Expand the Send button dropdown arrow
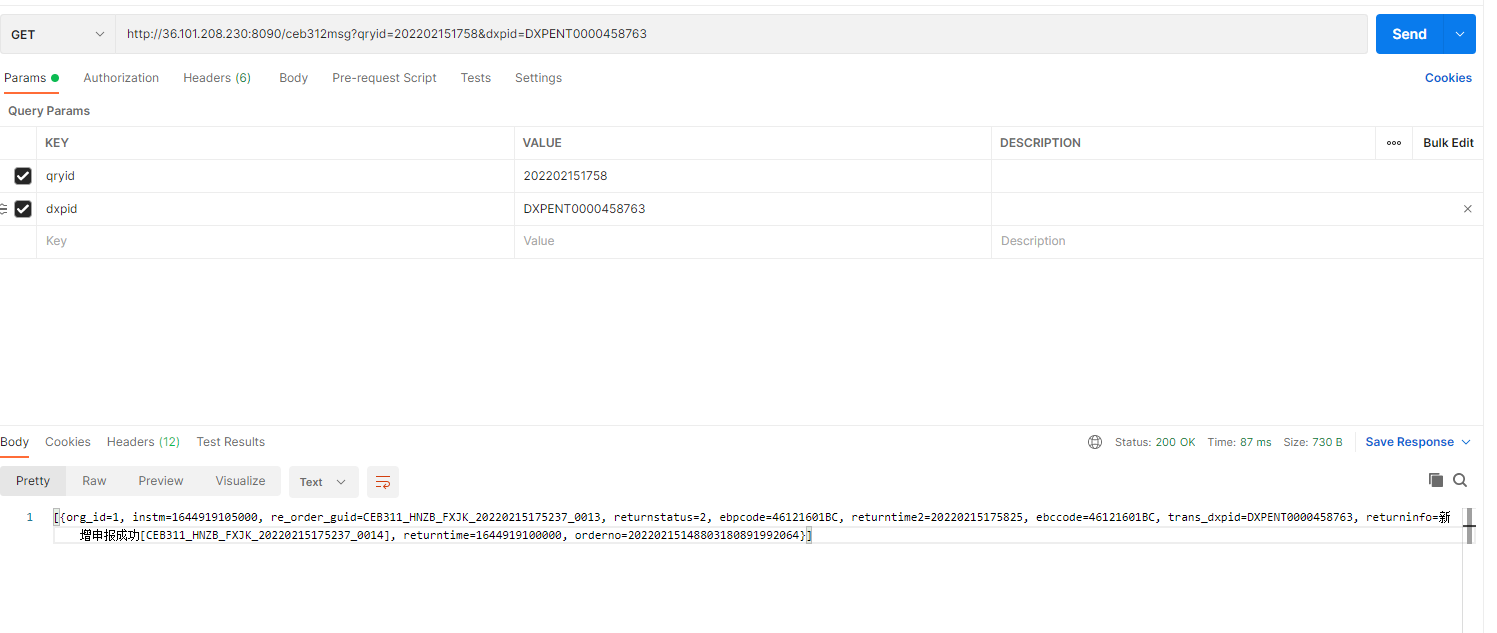Screen dimensions: 1497x633 point(1460,34)
